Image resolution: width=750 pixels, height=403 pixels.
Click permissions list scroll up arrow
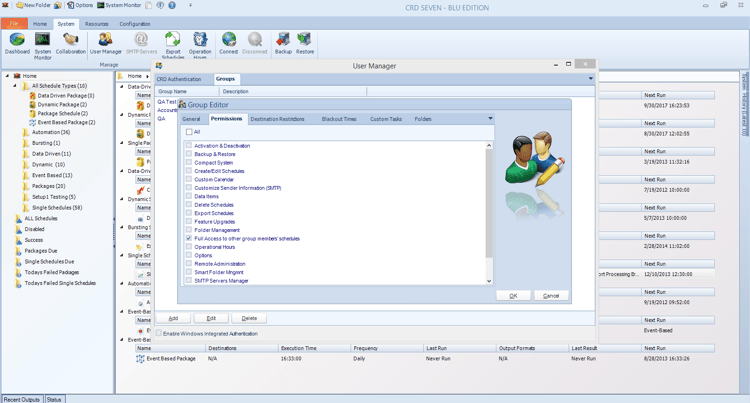point(489,145)
